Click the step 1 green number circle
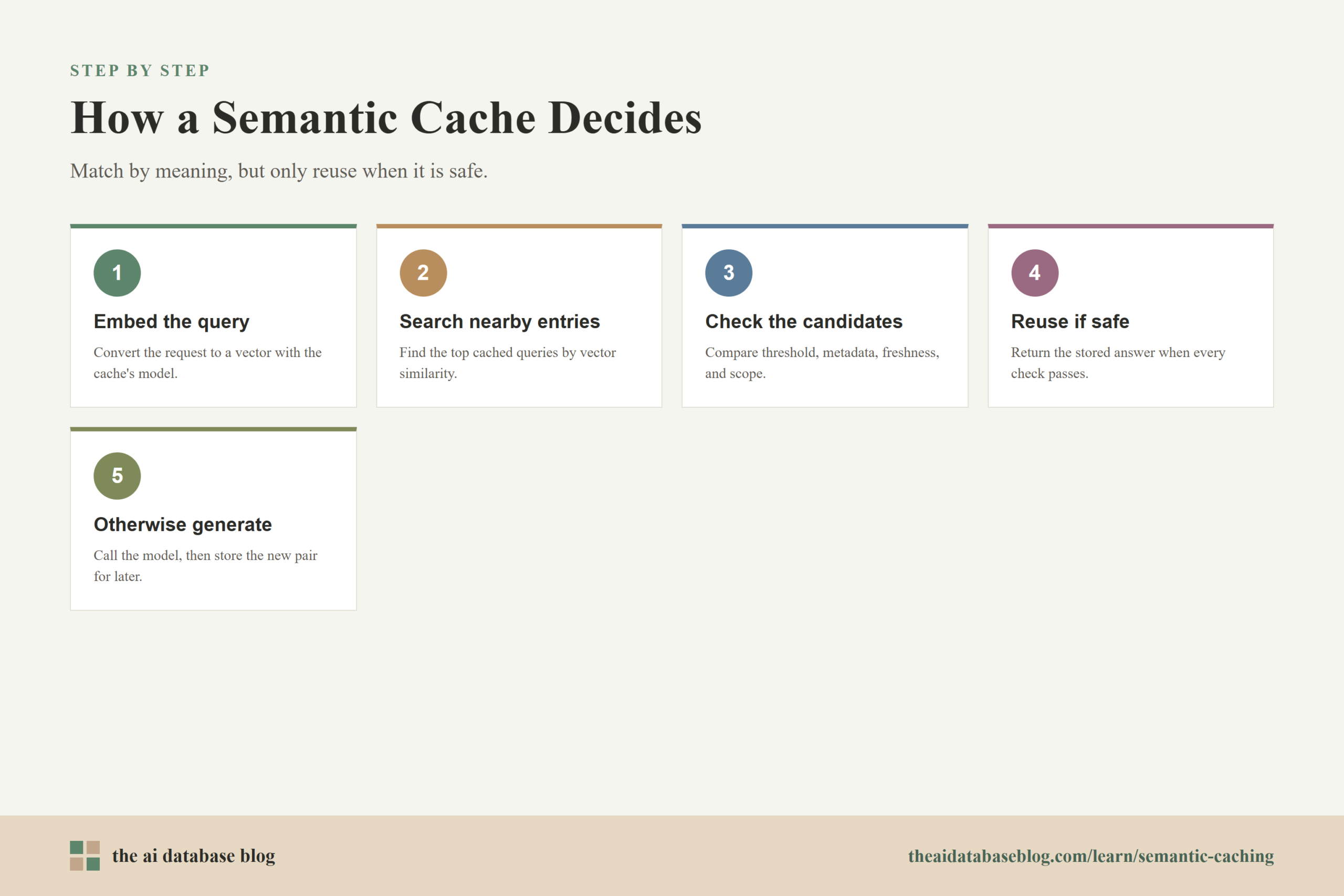This screenshot has height=896, width=1344. 117,272
